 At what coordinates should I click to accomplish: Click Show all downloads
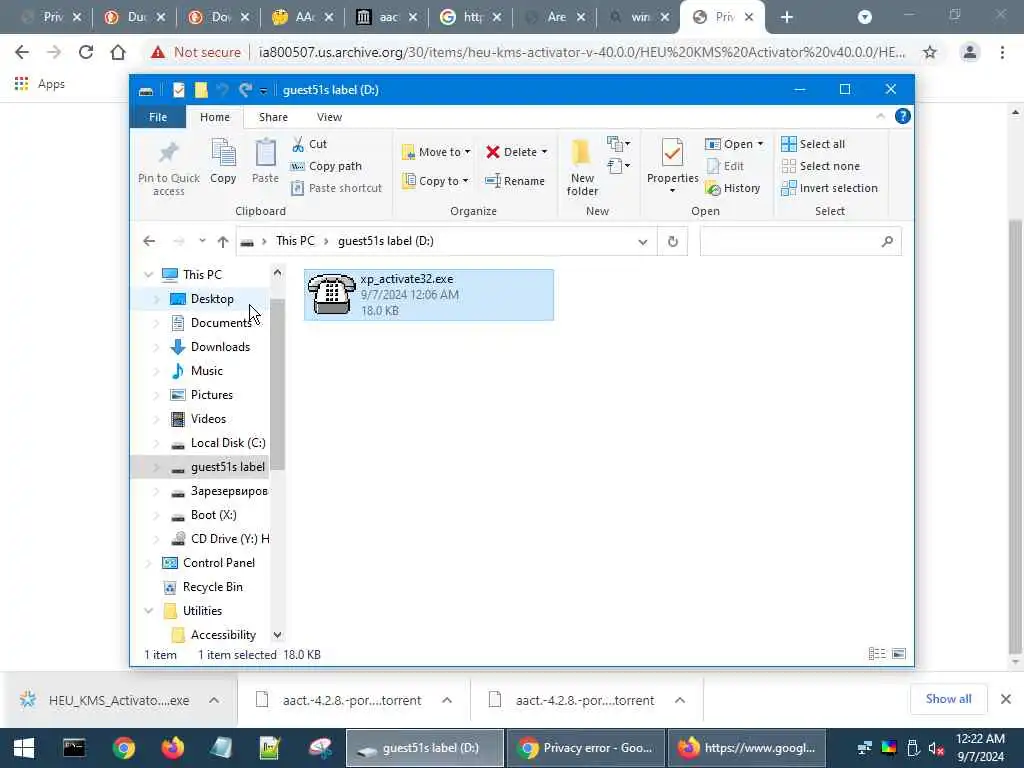point(948,699)
